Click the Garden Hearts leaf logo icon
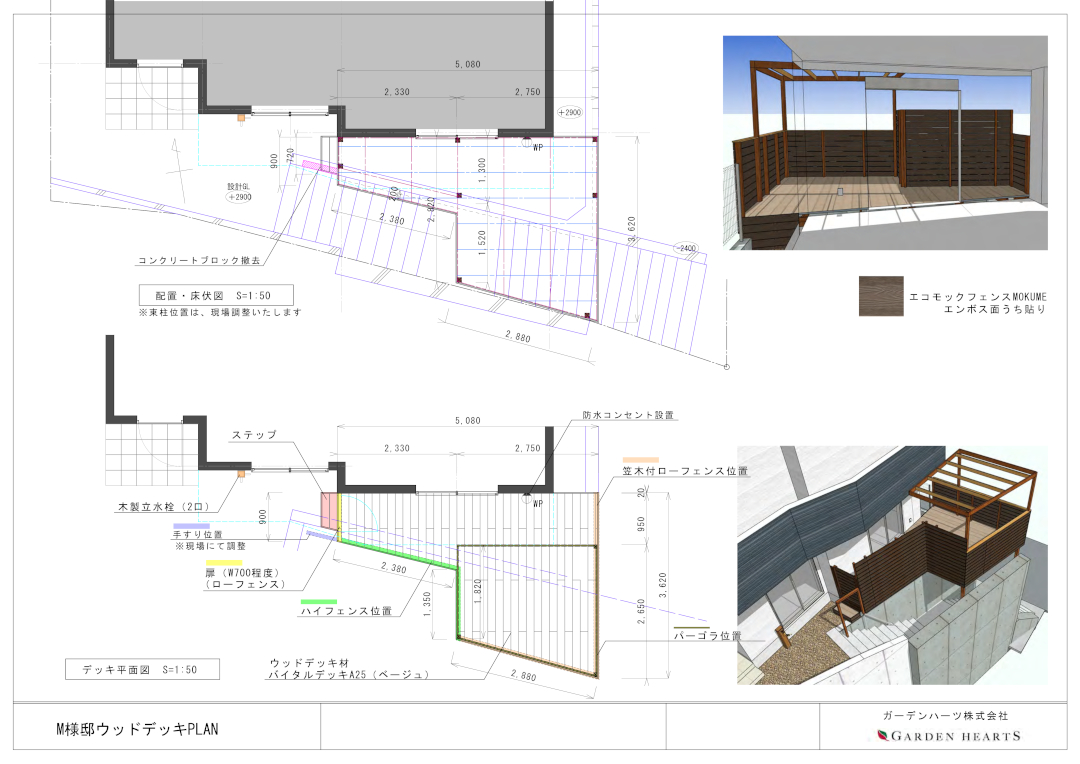The width and height of the screenshot is (1080, 764). point(882,736)
